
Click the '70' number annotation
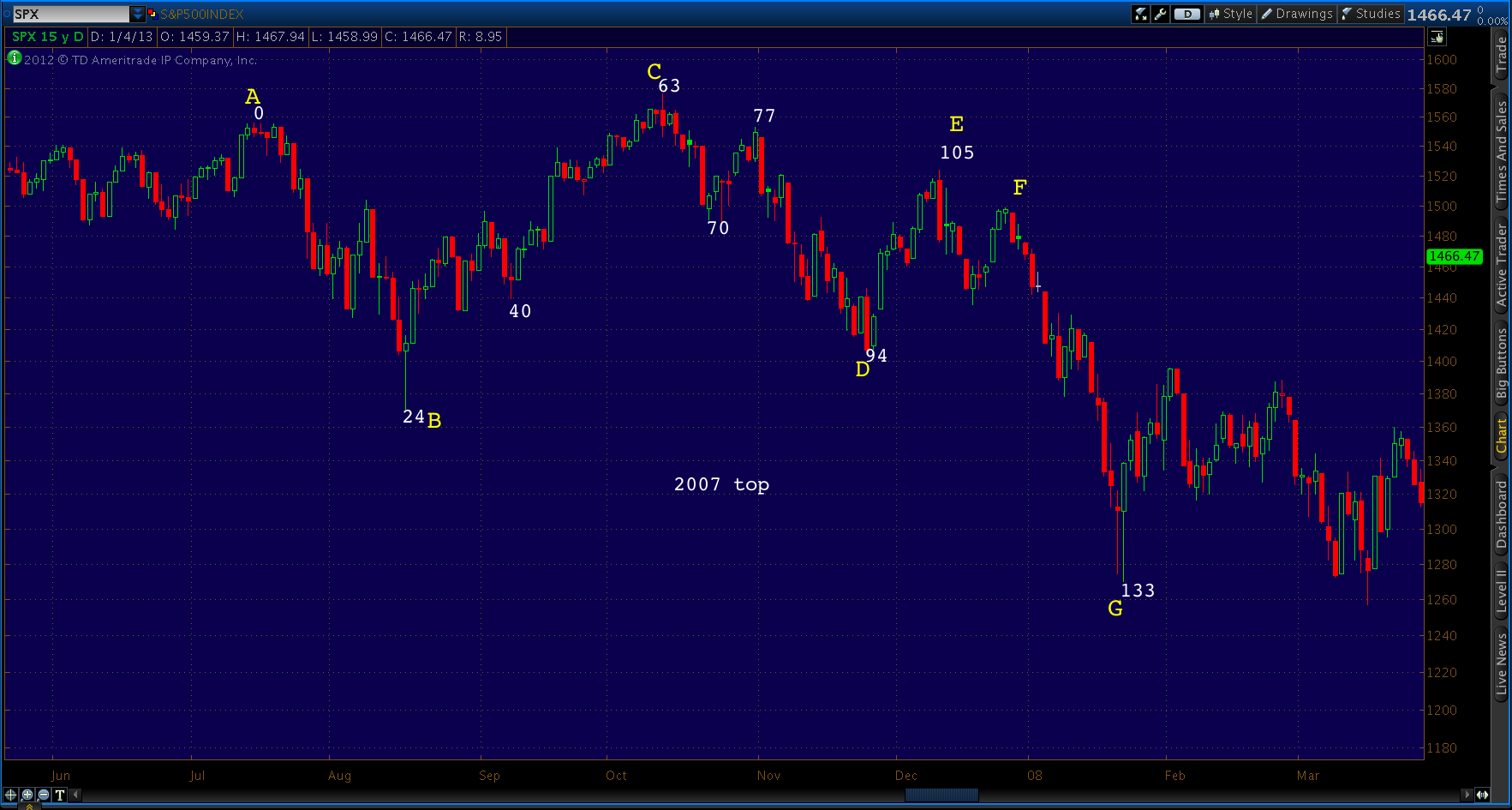click(718, 228)
